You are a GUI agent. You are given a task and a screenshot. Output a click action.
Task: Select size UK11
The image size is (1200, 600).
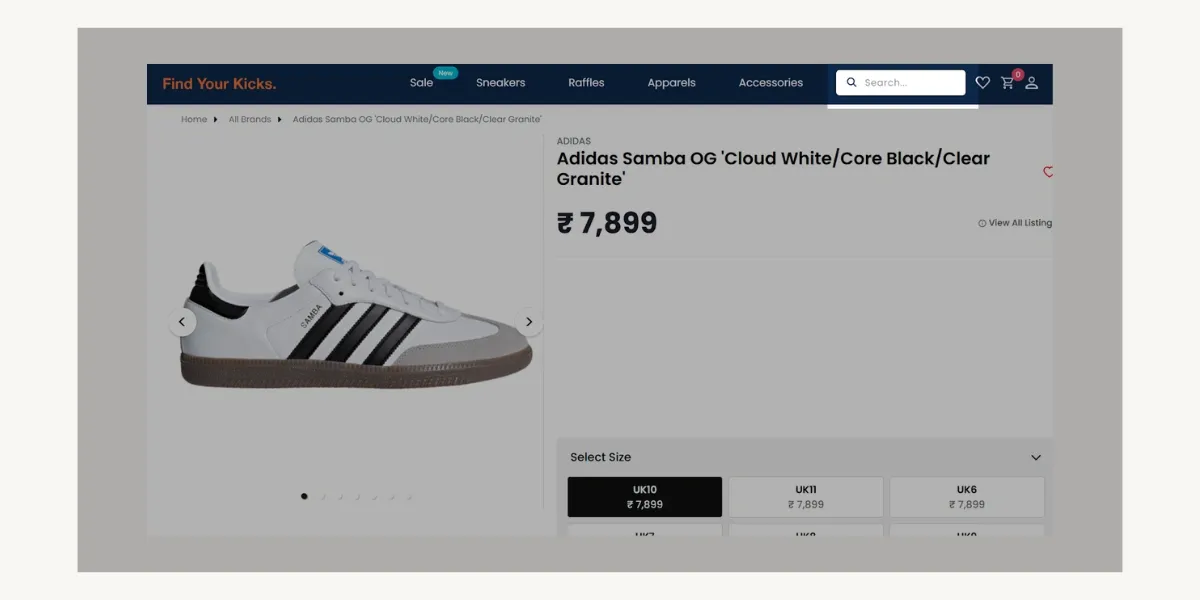pyautogui.click(x=806, y=496)
